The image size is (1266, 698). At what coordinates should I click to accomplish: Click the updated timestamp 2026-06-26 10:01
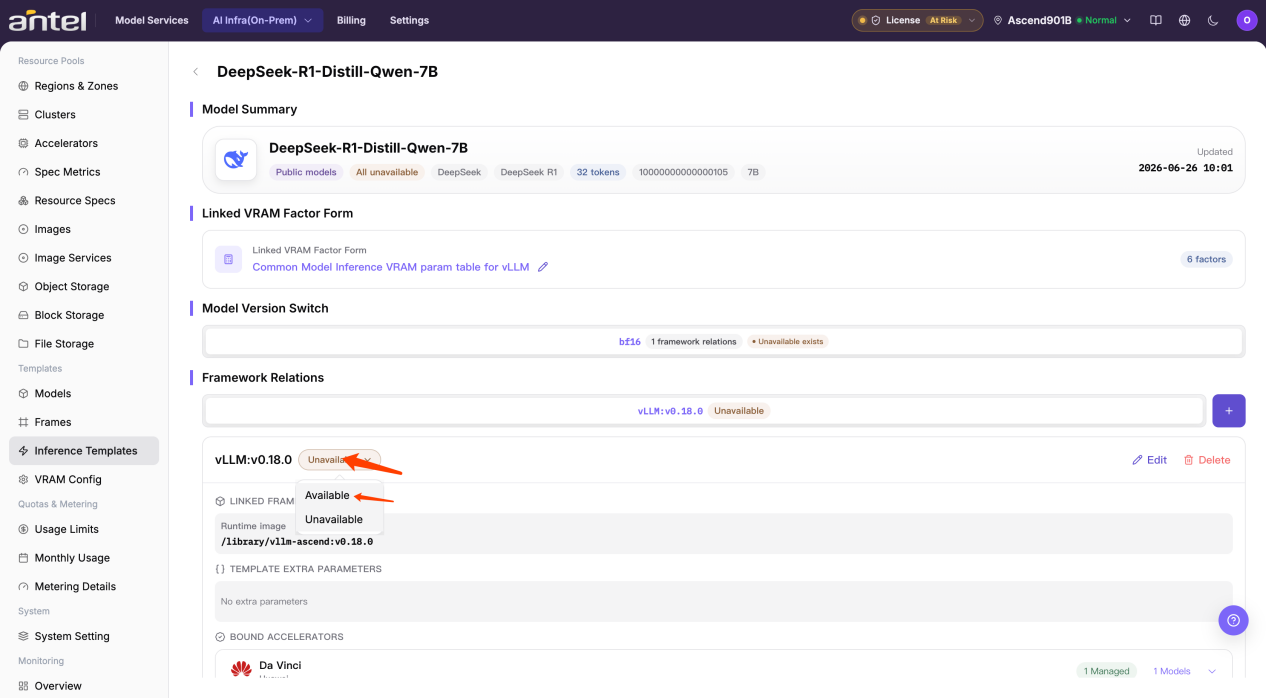[x=1185, y=168]
